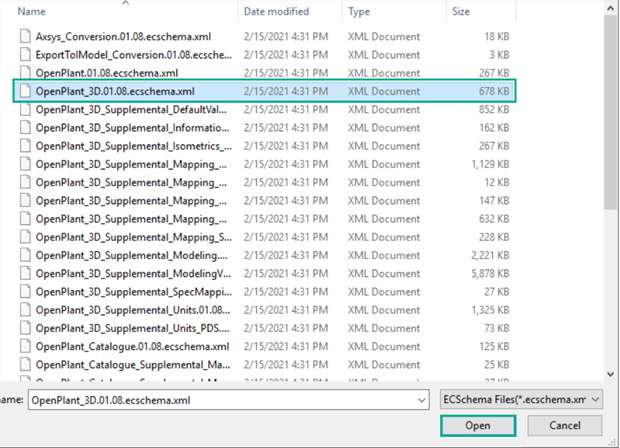
Task: Select OpenPlant_3D_Supplemental_Informatio... file name
Action: (x=132, y=128)
